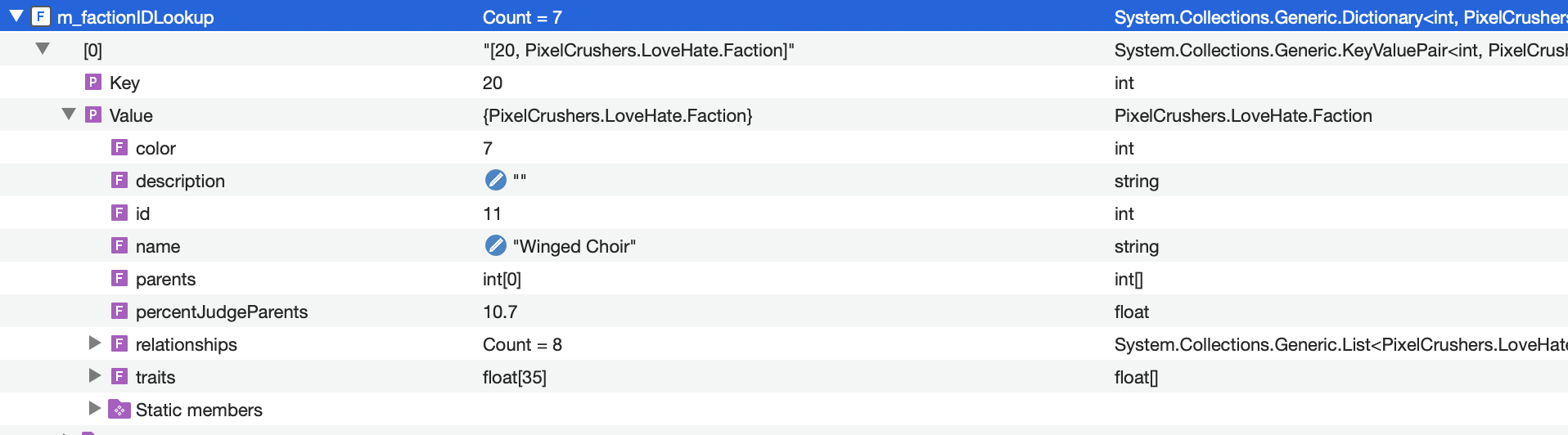Select the parents field row
This screenshot has height=435, width=1568.
tap(784, 278)
